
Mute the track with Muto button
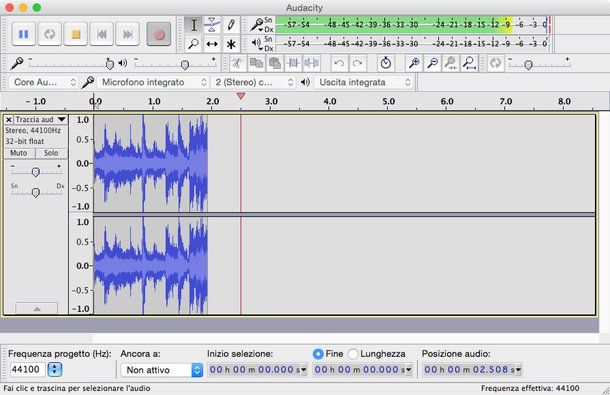tap(19, 153)
